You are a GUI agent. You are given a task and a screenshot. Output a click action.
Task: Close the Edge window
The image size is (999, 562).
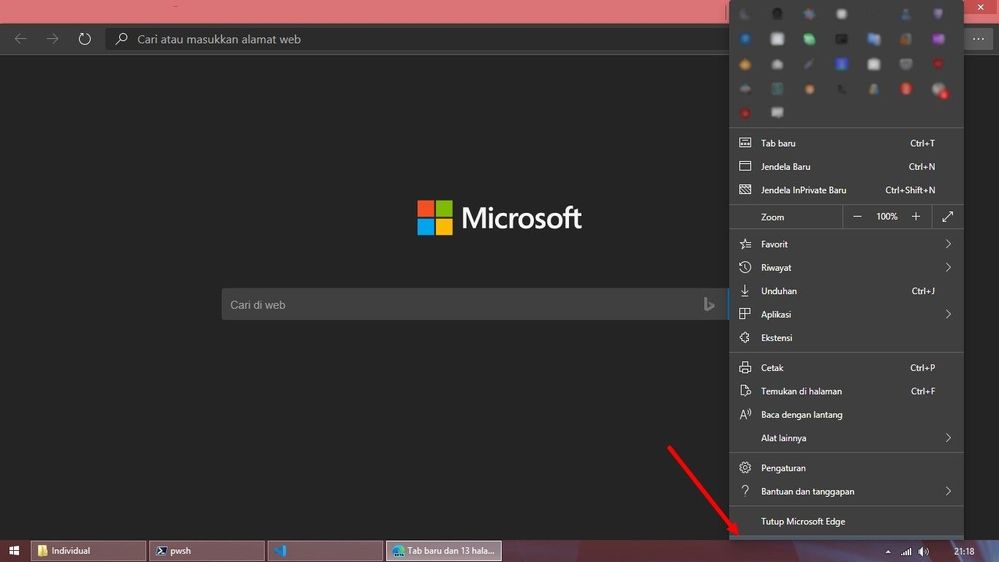(981, 7)
